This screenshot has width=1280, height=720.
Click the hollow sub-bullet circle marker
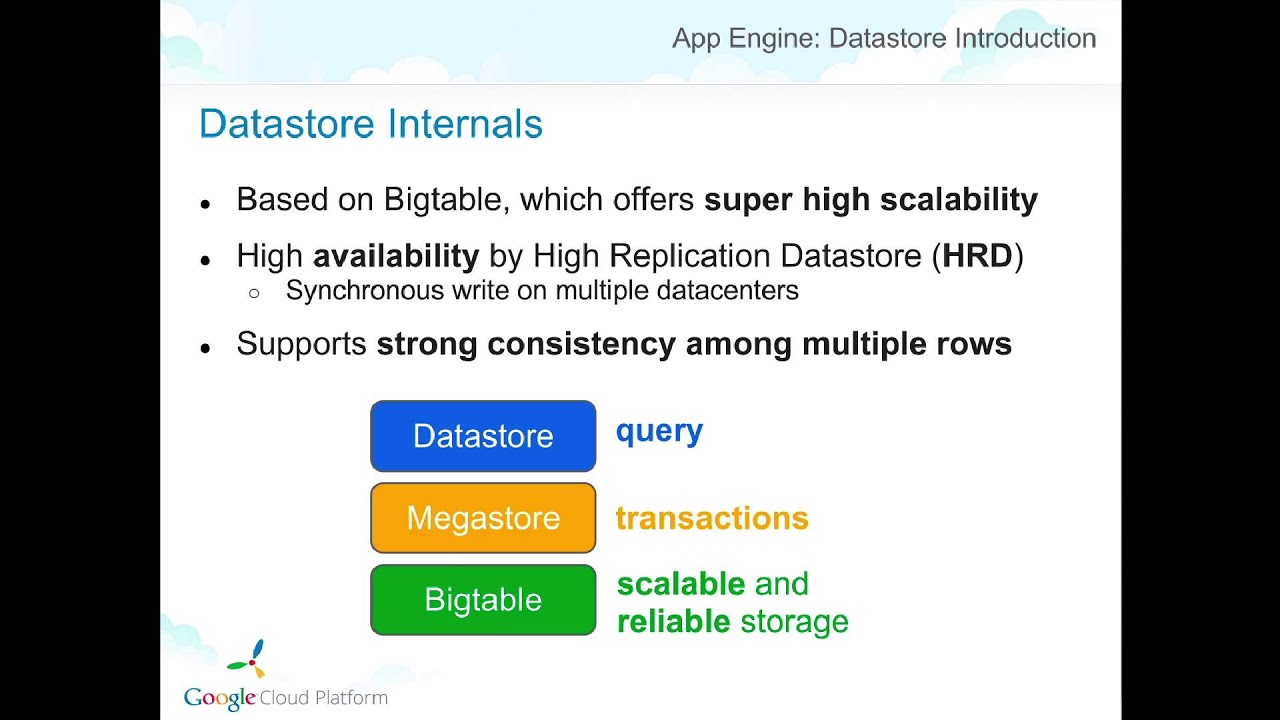pos(254,293)
